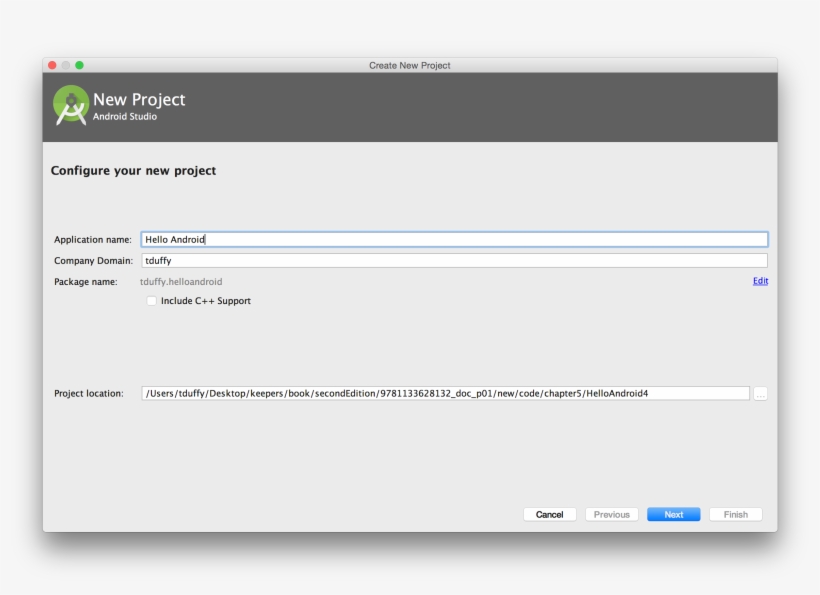This screenshot has height=595, width=820.
Task: Click the 'Android Studio' subtitle text
Action: [x=125, y=117]
